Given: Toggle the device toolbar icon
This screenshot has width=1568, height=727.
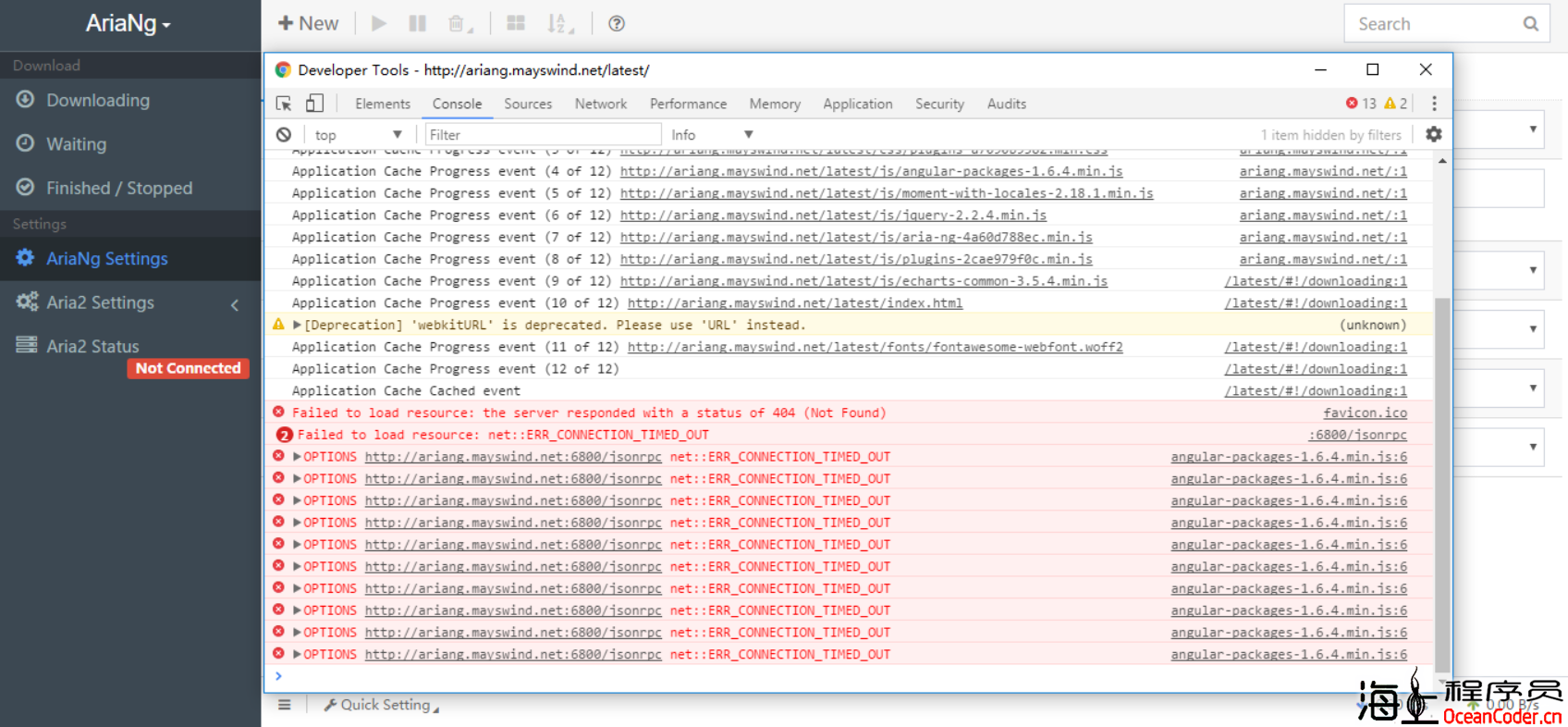Looking at the screenshot, I should click(315, 104).
